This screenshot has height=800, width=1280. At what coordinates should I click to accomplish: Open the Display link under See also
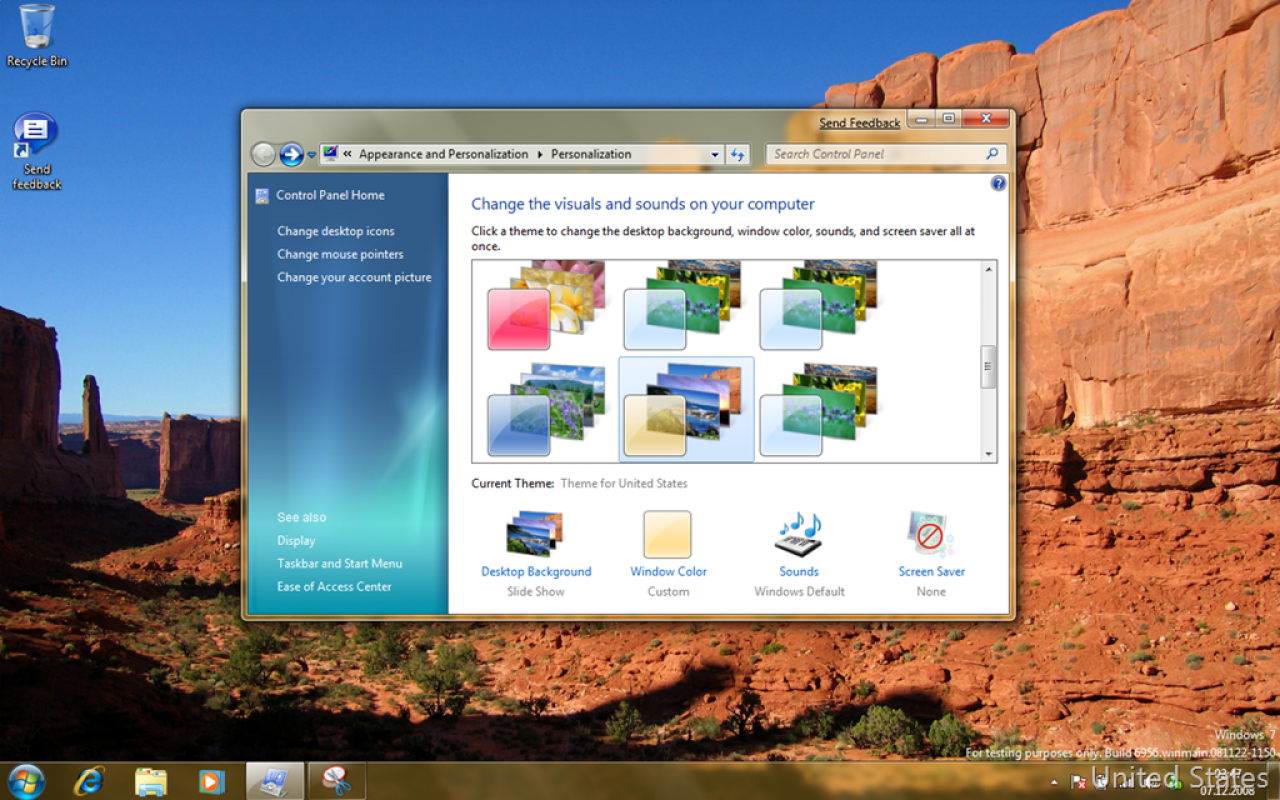[x=296, y=540]
